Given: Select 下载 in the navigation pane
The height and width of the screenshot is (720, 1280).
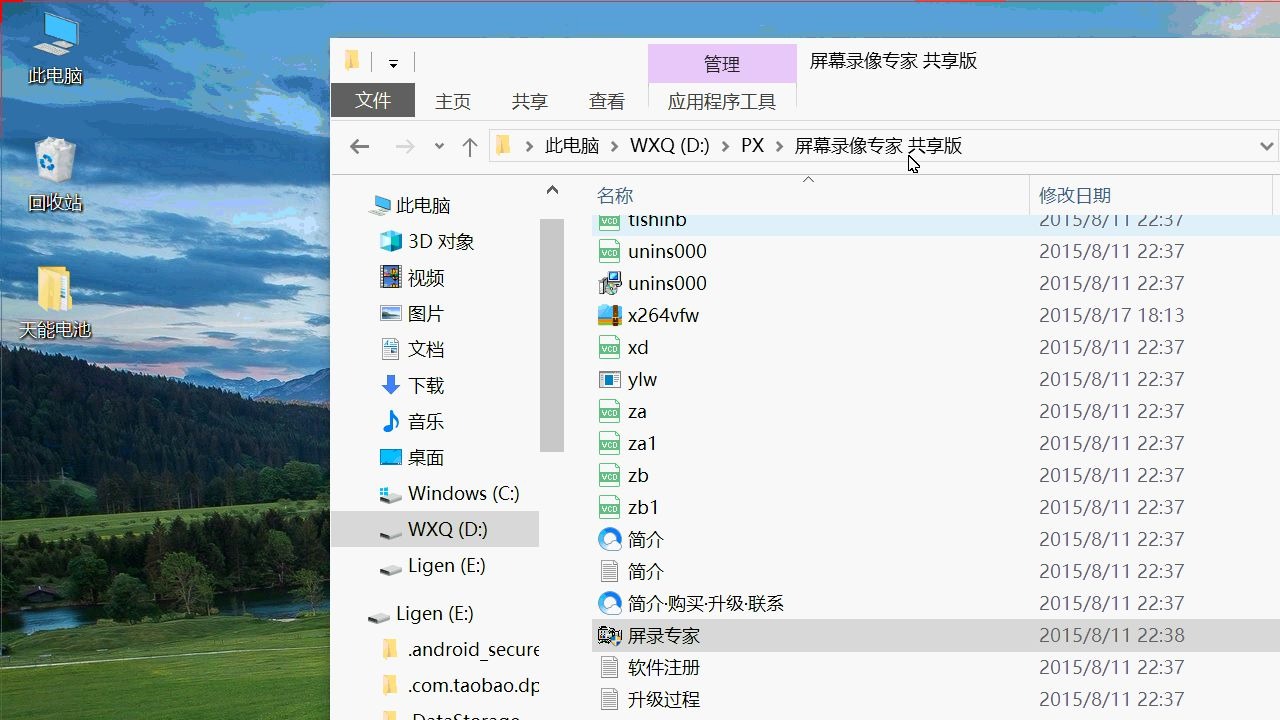Looking at the screenshot, I should point(413,386).
